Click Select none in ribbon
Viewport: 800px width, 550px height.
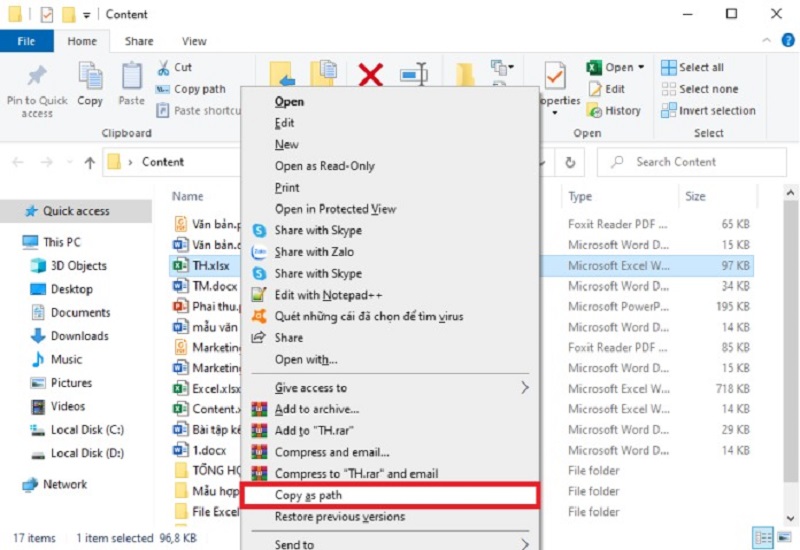[699, 89]
